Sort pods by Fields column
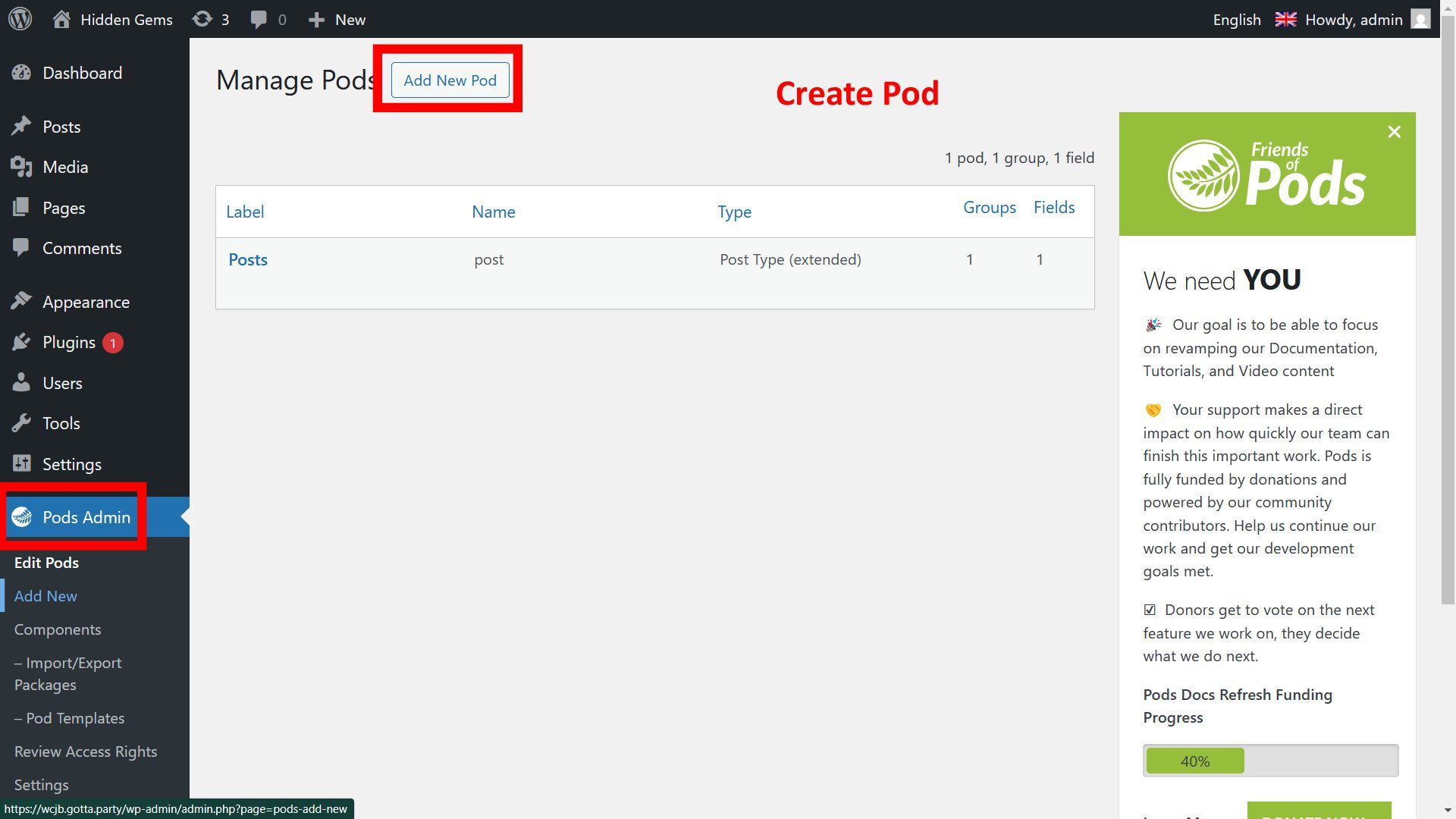 tap(1054, 208)
